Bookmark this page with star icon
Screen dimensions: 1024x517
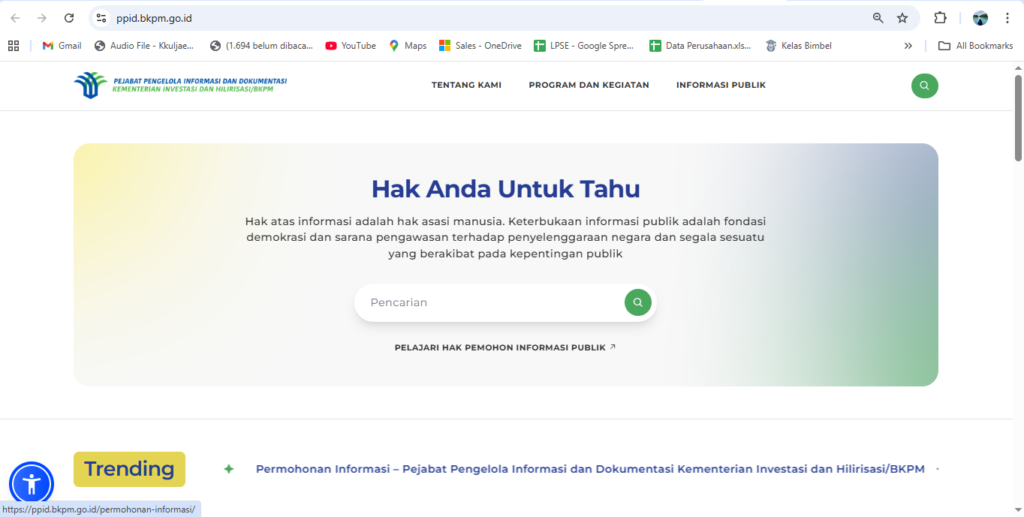coord(902,18)
